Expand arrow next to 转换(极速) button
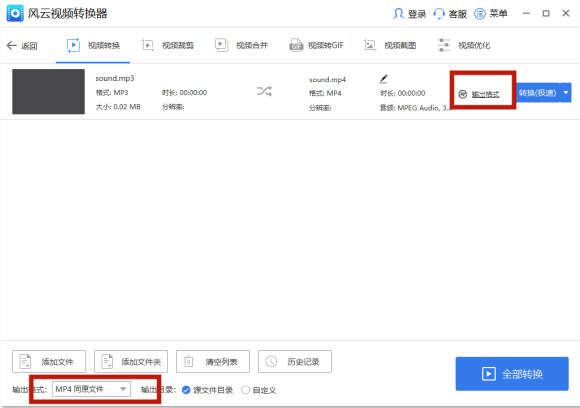580x408 pixels. pyautogui.click(x=566, y=92)
